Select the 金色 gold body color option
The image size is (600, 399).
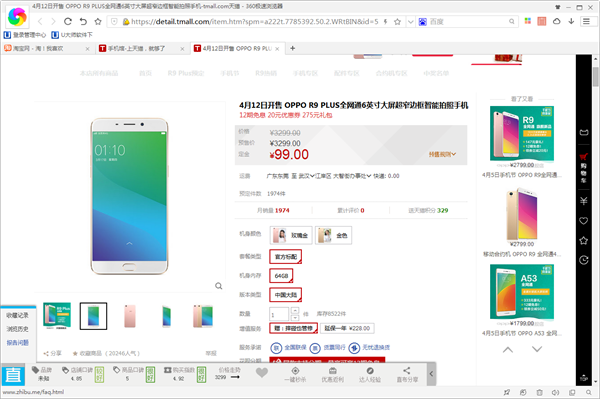point(333,235)
